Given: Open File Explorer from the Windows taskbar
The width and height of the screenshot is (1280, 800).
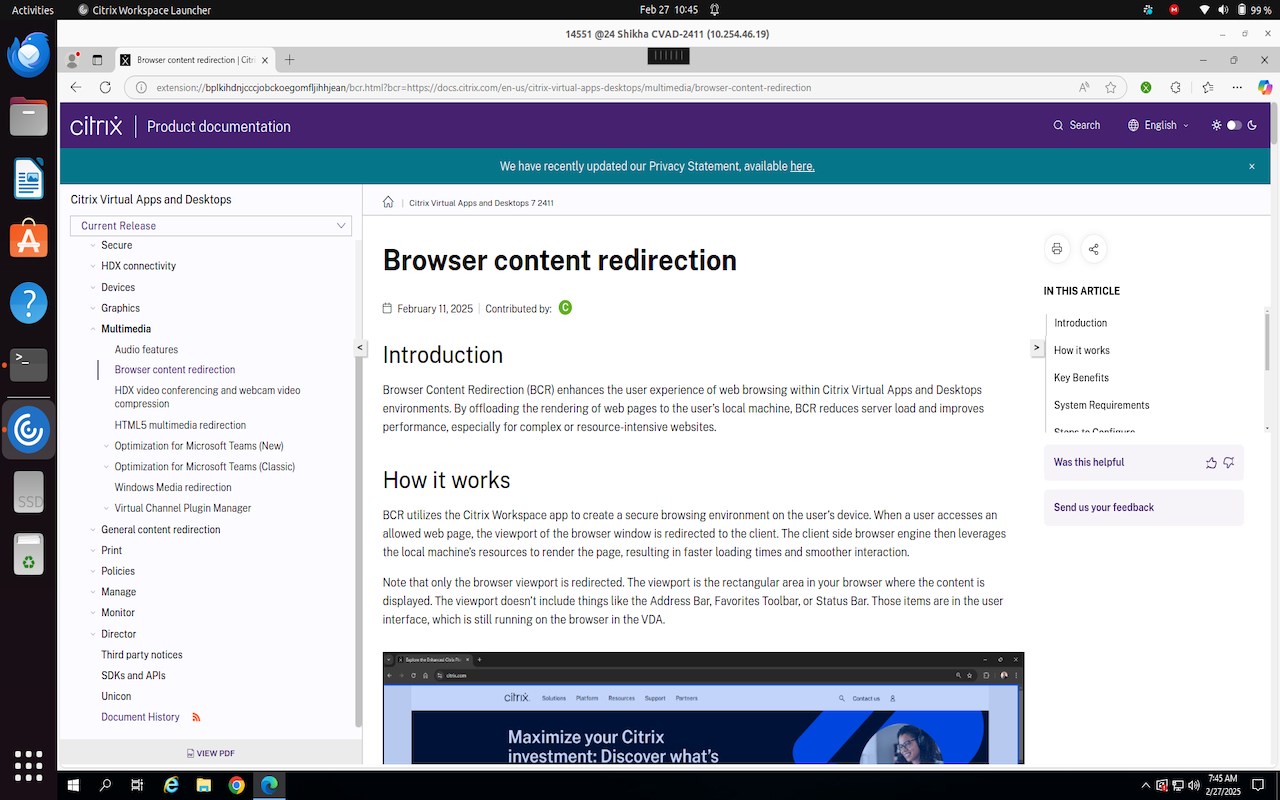Looking at the screenshot, I should coord(203,785).
